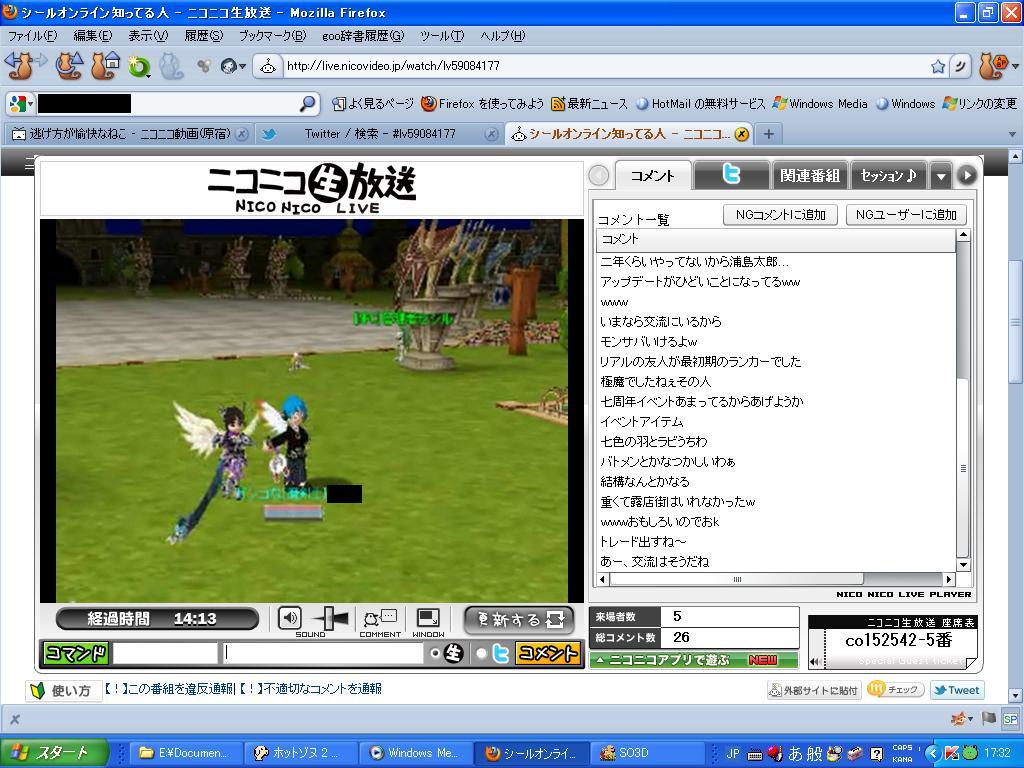
Task: Go back with the cat back-arrow button
Action: (20, 66)
